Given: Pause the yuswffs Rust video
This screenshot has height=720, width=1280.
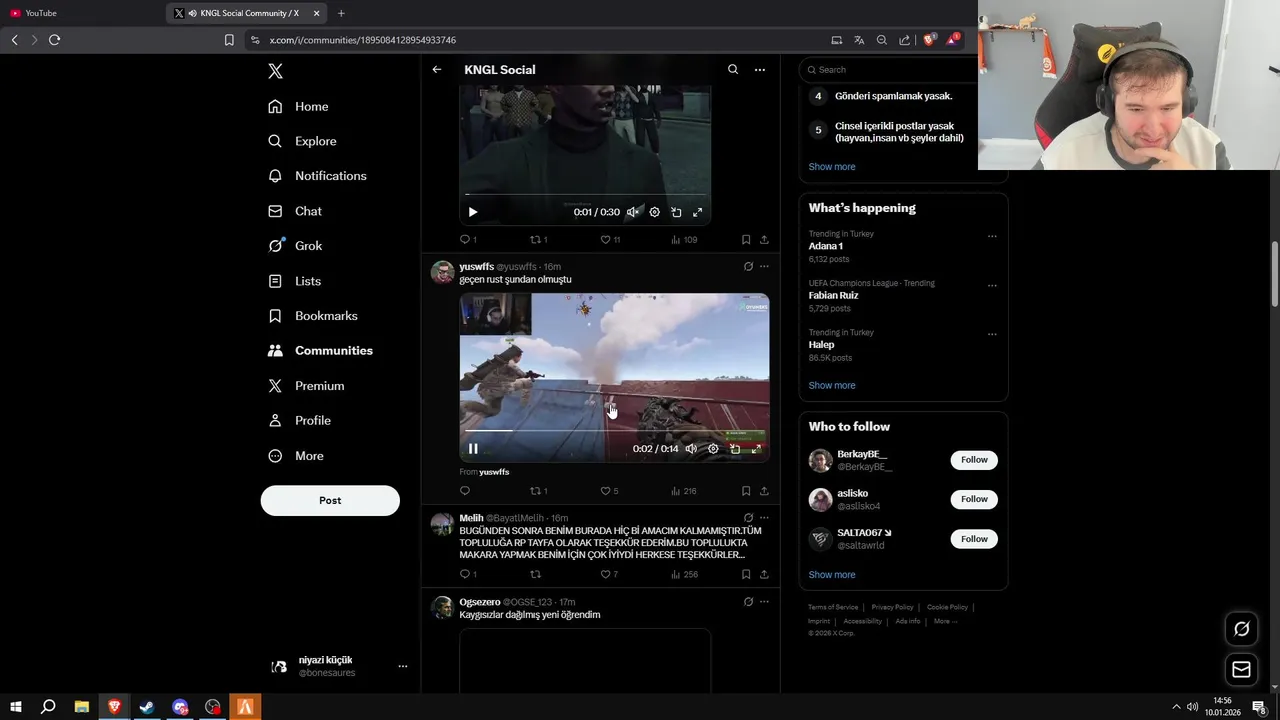Looking at the screenshot, I should pyautogui.click(x=473, y=449).
